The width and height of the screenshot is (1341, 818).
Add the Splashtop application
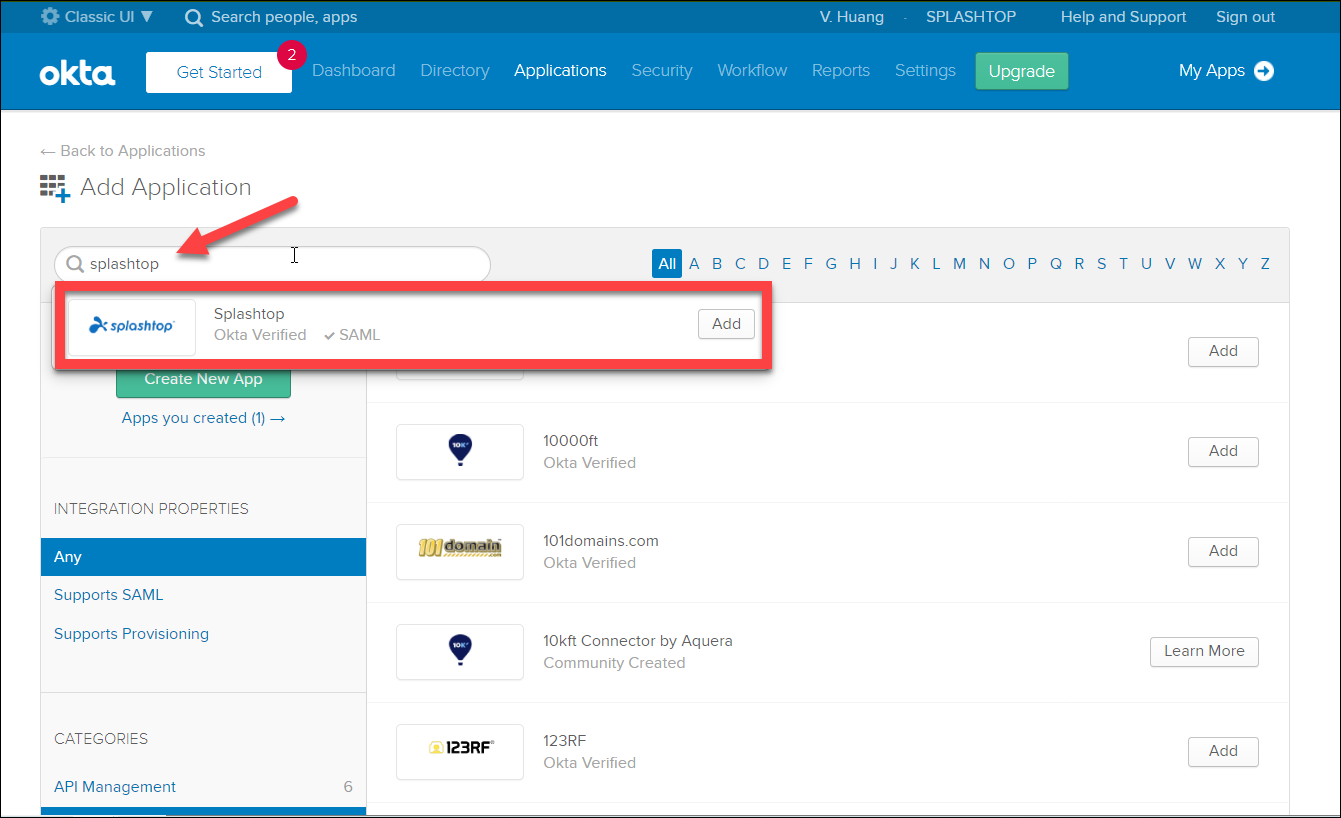[726, 324]
